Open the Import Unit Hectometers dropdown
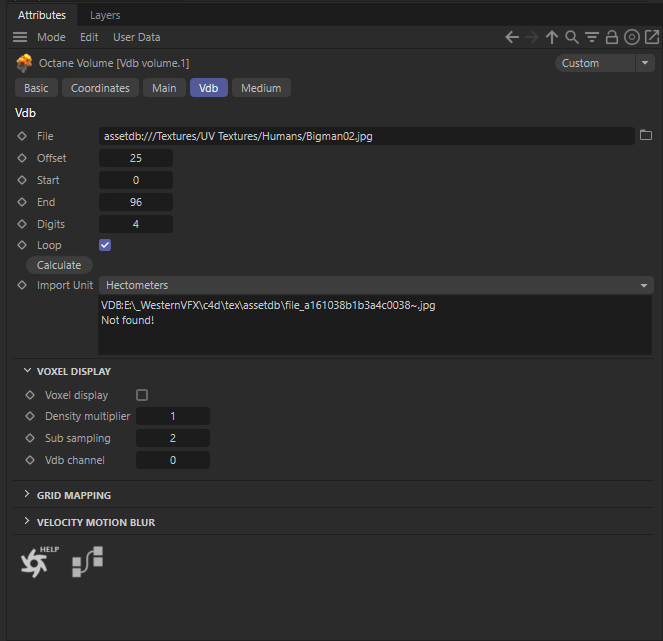The image size is (663, 641). click(x=375, y=285)
